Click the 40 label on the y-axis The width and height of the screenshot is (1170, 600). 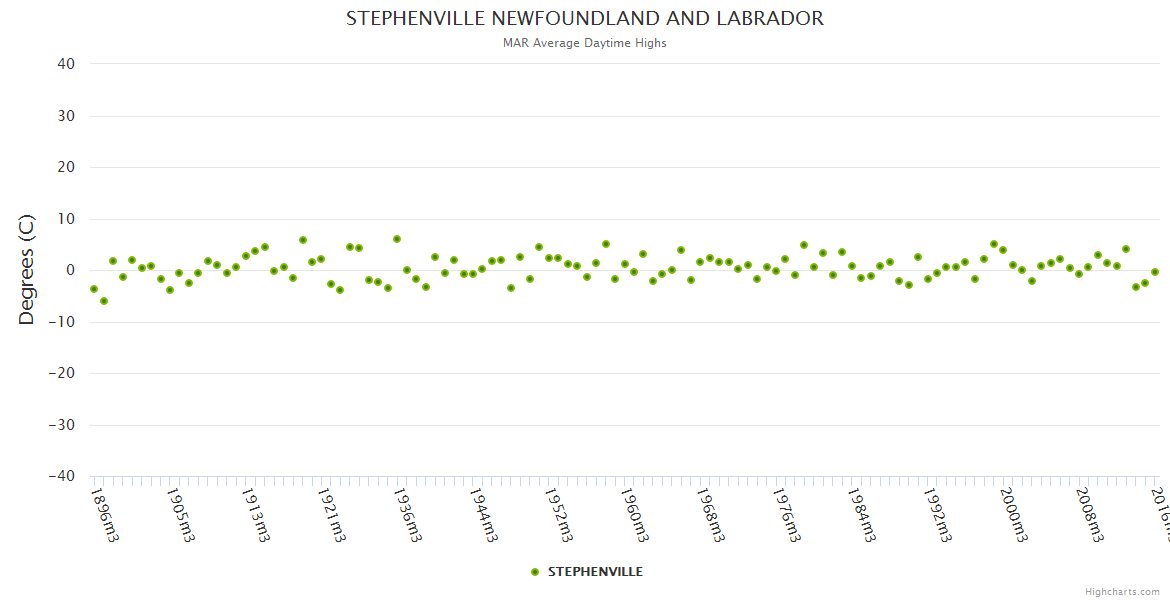point(66,64)
